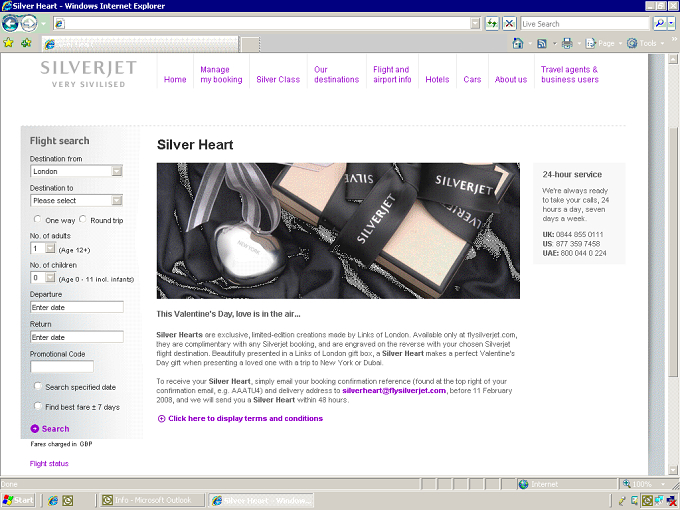Click the Outlook quick launch icon
Viewport: 680px width, 510px height.
tap(68, 500)
